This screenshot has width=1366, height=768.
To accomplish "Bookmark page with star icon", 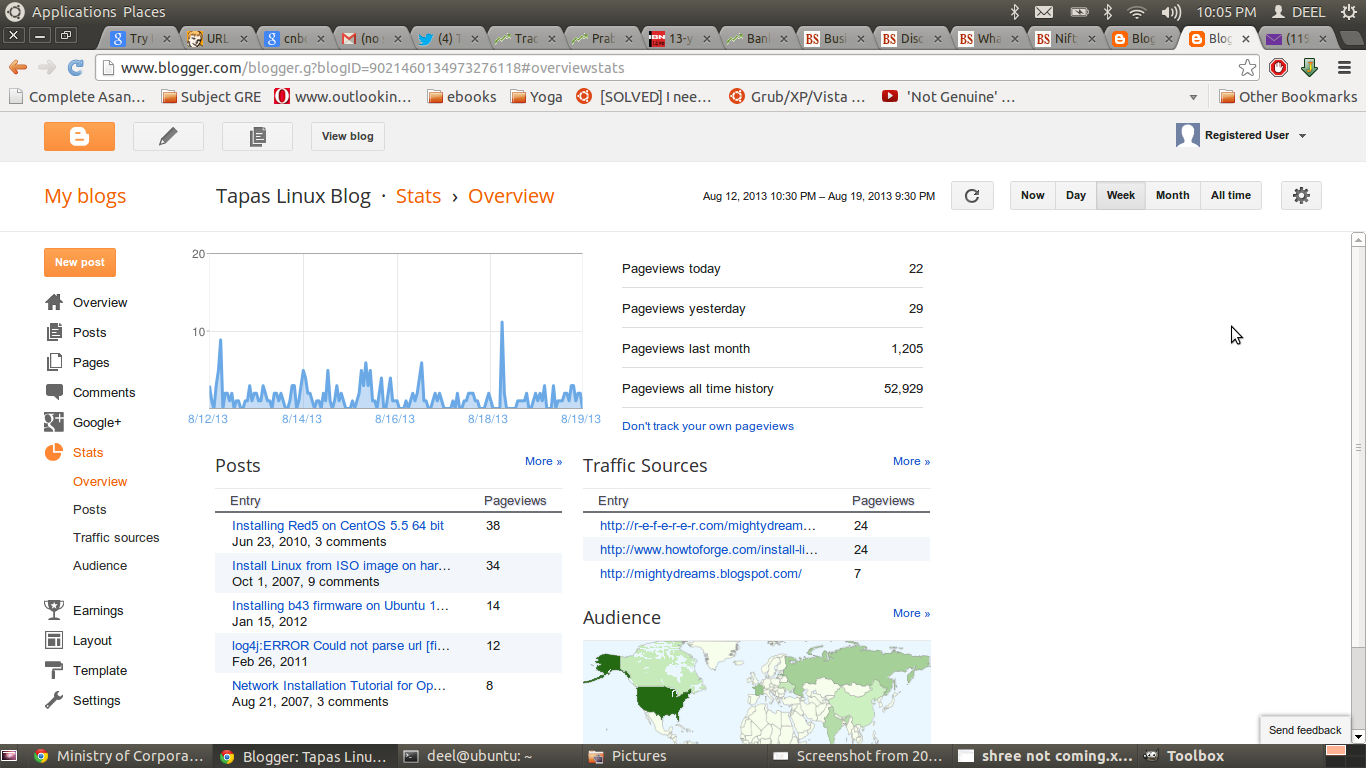I will pyautogui.click(x=1247, y=68).
